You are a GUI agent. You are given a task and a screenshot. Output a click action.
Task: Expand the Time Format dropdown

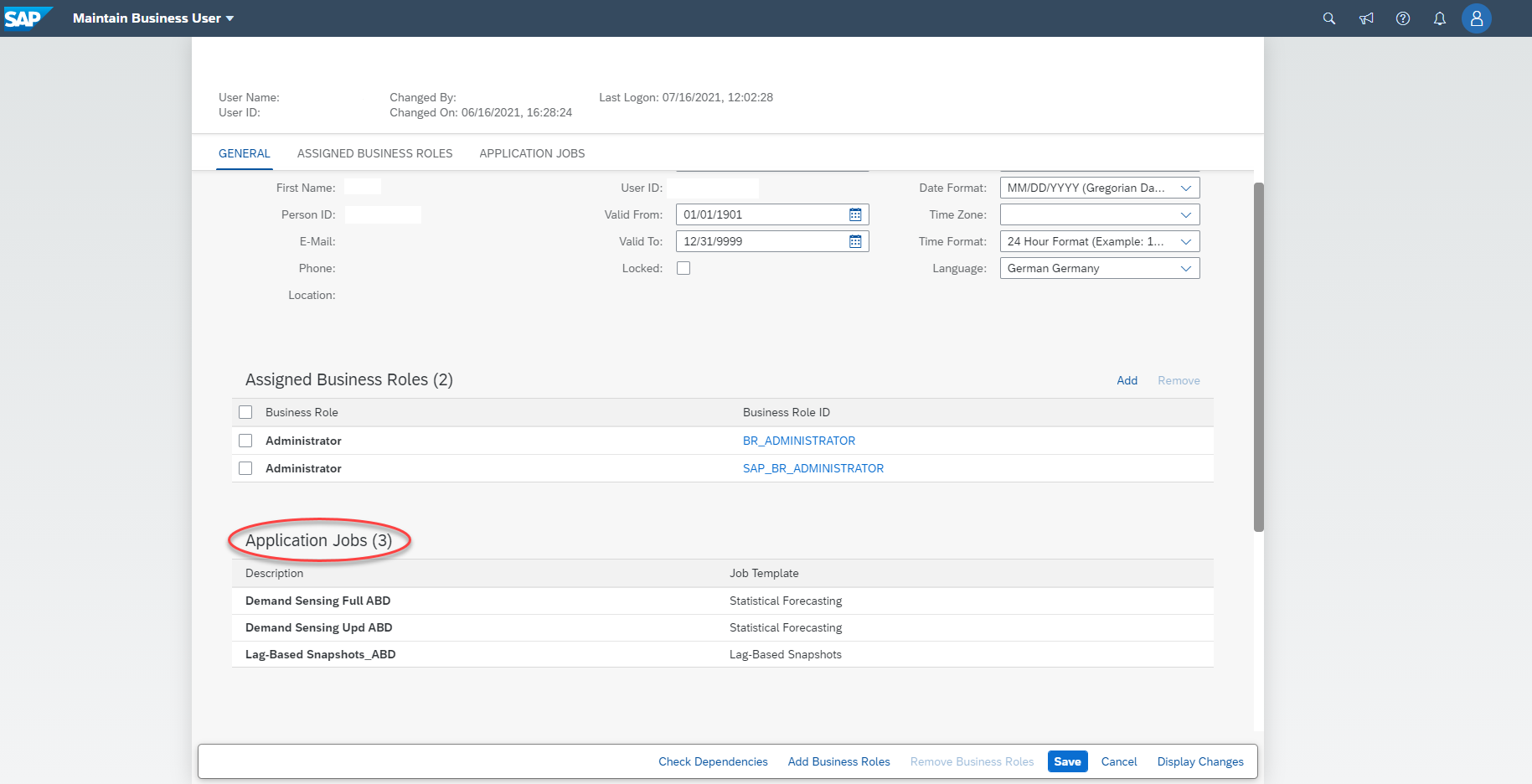tap(1186, 241)
